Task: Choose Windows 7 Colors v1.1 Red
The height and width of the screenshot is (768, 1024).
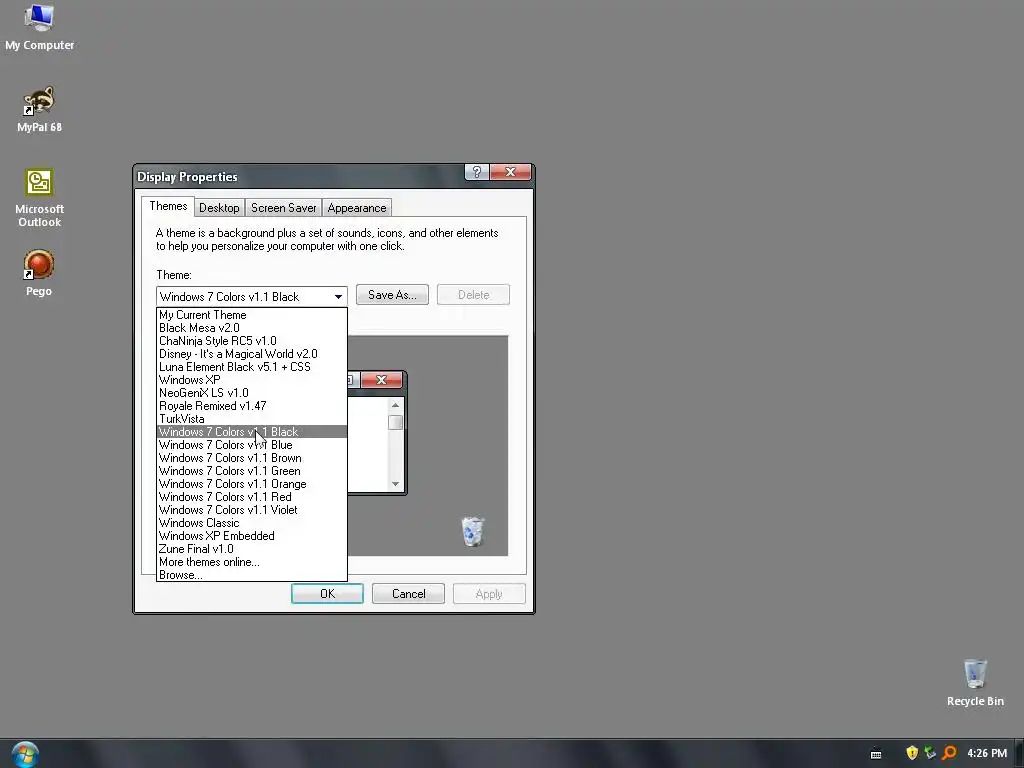Action: (x=252, y=497)
